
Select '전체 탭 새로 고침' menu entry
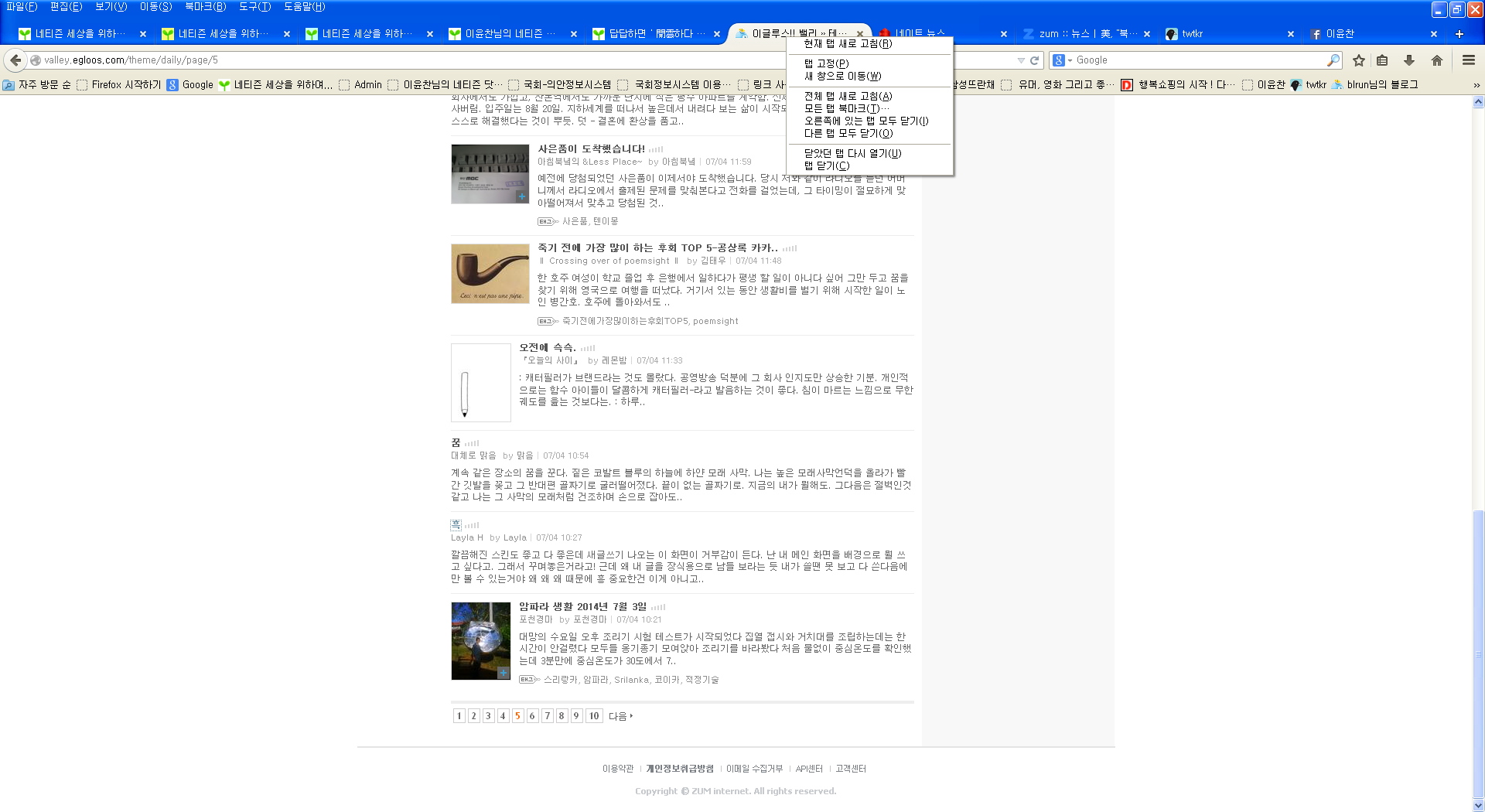pos(869,96)
